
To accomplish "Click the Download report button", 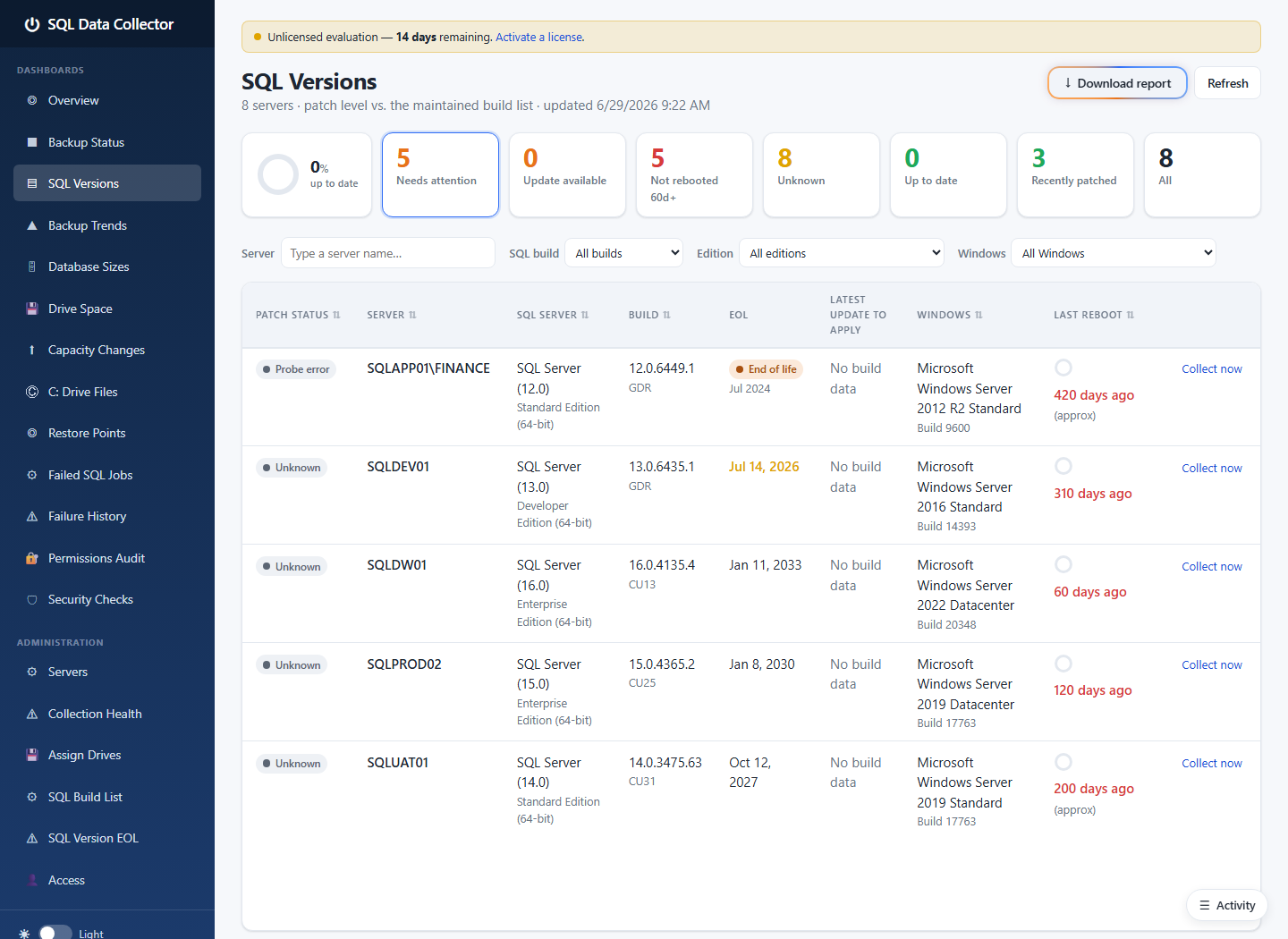I will (x=1117, y=83).
